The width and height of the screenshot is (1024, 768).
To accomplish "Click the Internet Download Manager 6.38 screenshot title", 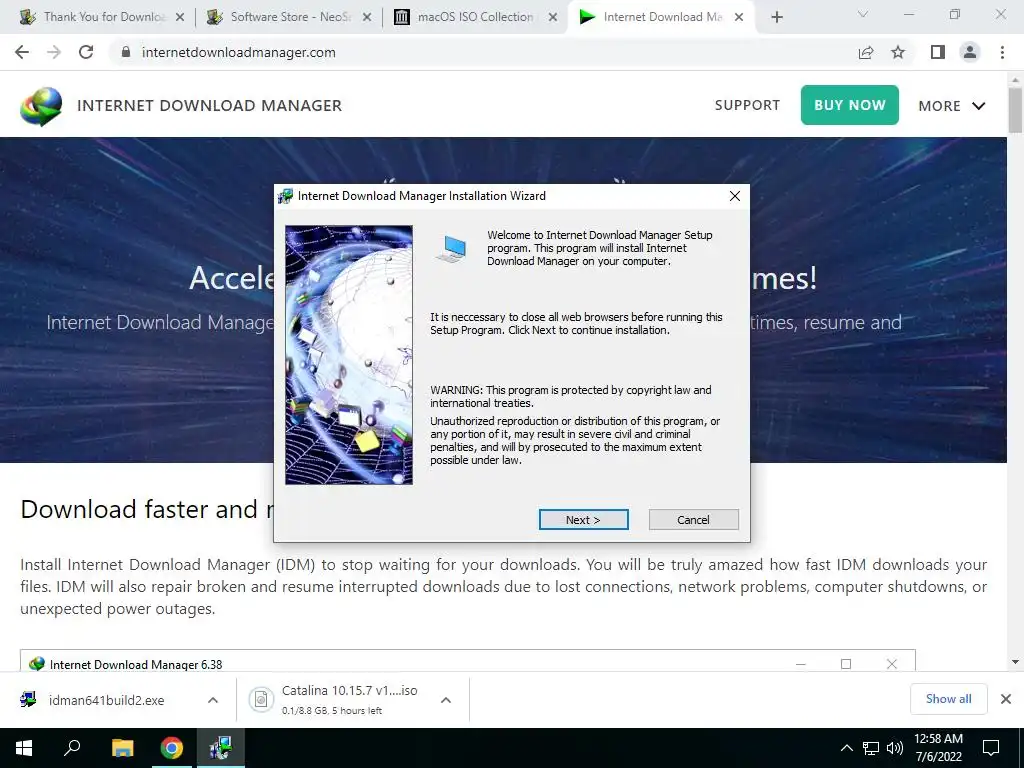I will pyautogui.click(x=136, y=665).
